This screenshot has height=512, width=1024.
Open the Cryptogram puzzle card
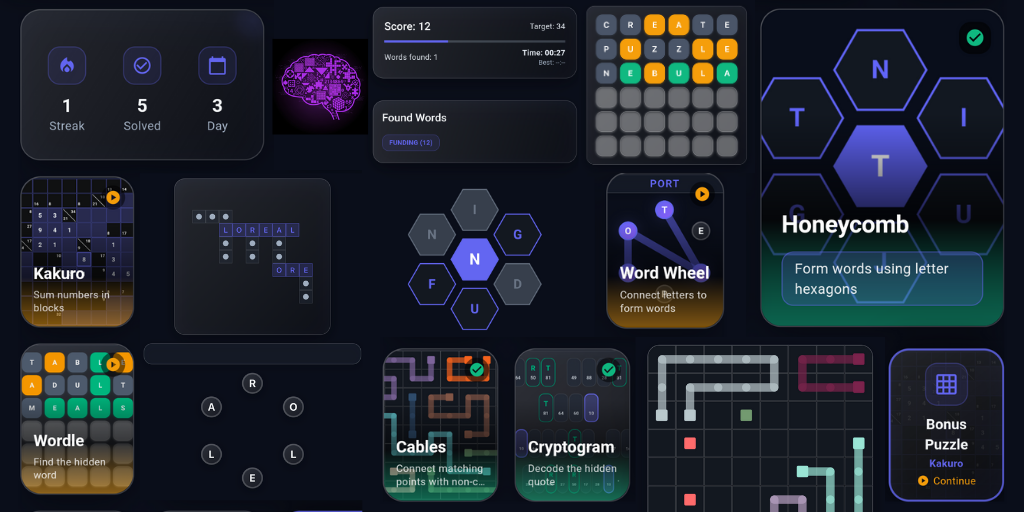[x=572, y=424]
